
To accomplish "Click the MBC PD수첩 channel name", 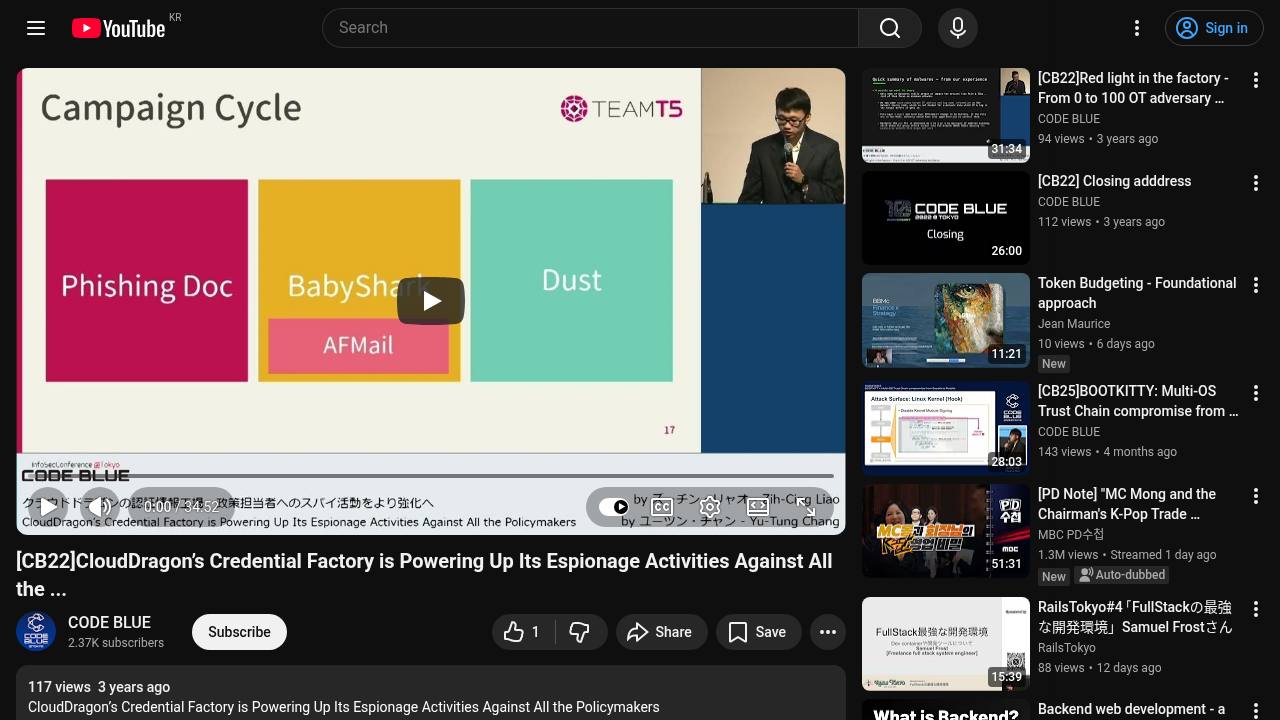I will click(1071, 535).
